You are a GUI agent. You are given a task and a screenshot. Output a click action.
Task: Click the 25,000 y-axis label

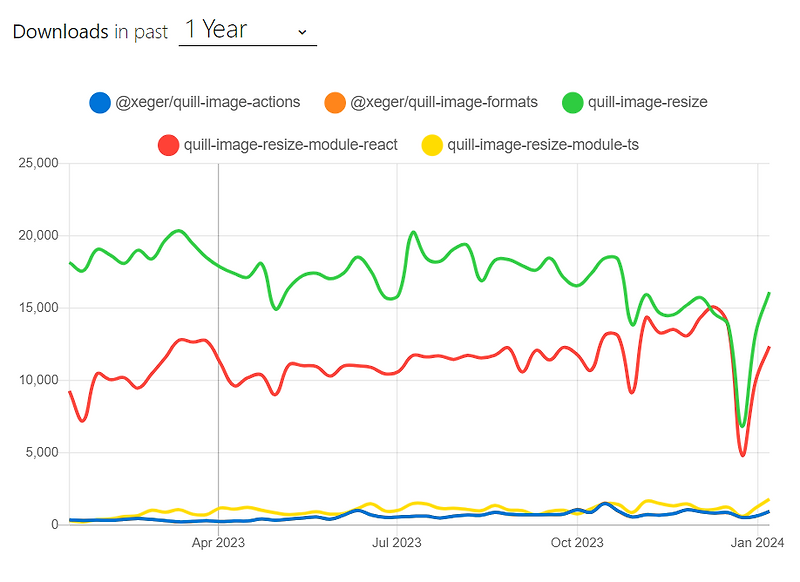point(38,163)
